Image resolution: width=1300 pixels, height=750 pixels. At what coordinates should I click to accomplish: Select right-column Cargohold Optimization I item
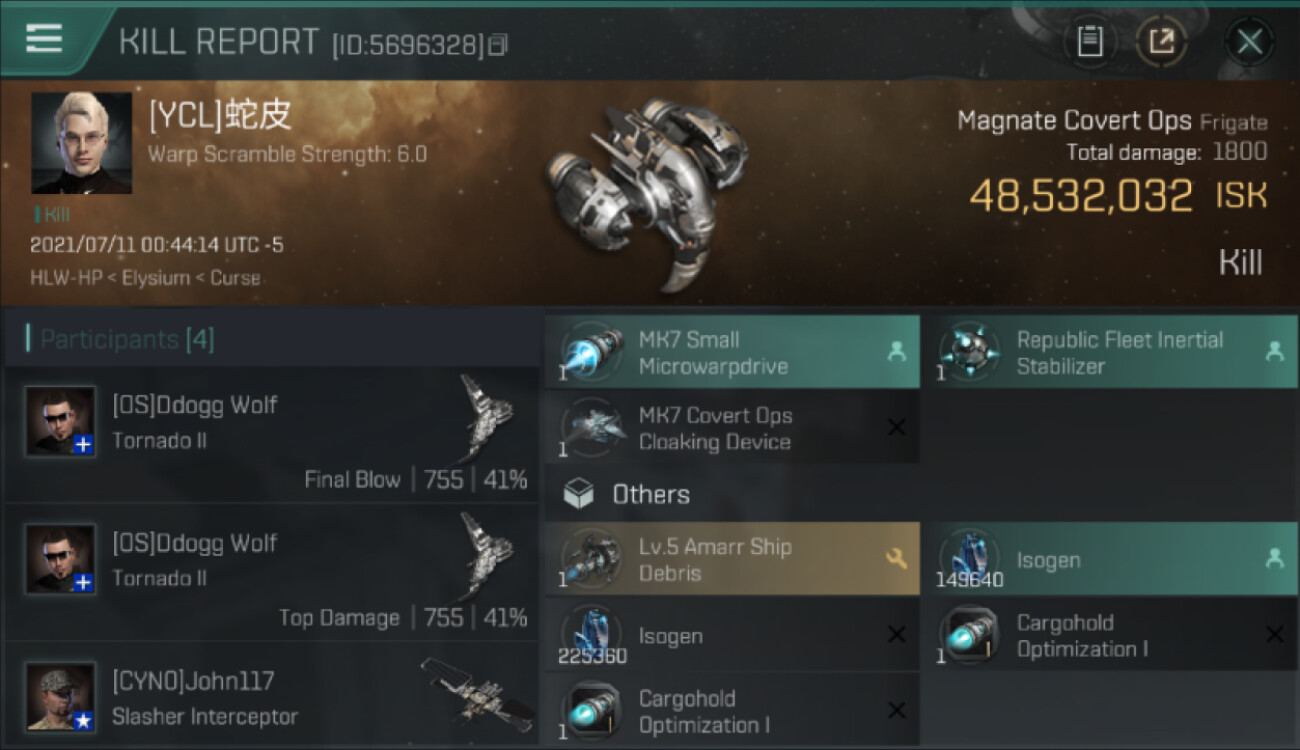tap(1109, 635)
